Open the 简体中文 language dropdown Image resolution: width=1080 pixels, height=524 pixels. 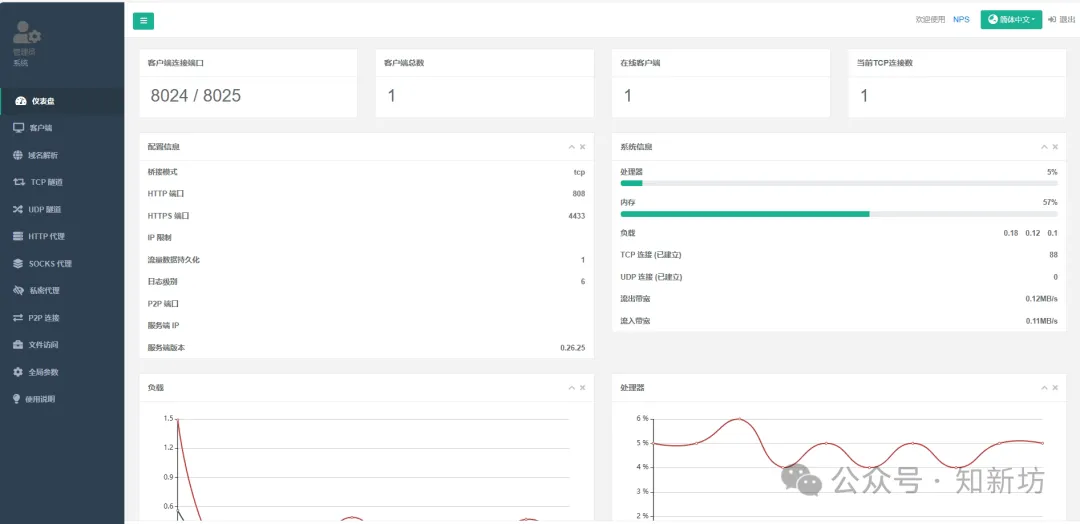point(1011,19)
